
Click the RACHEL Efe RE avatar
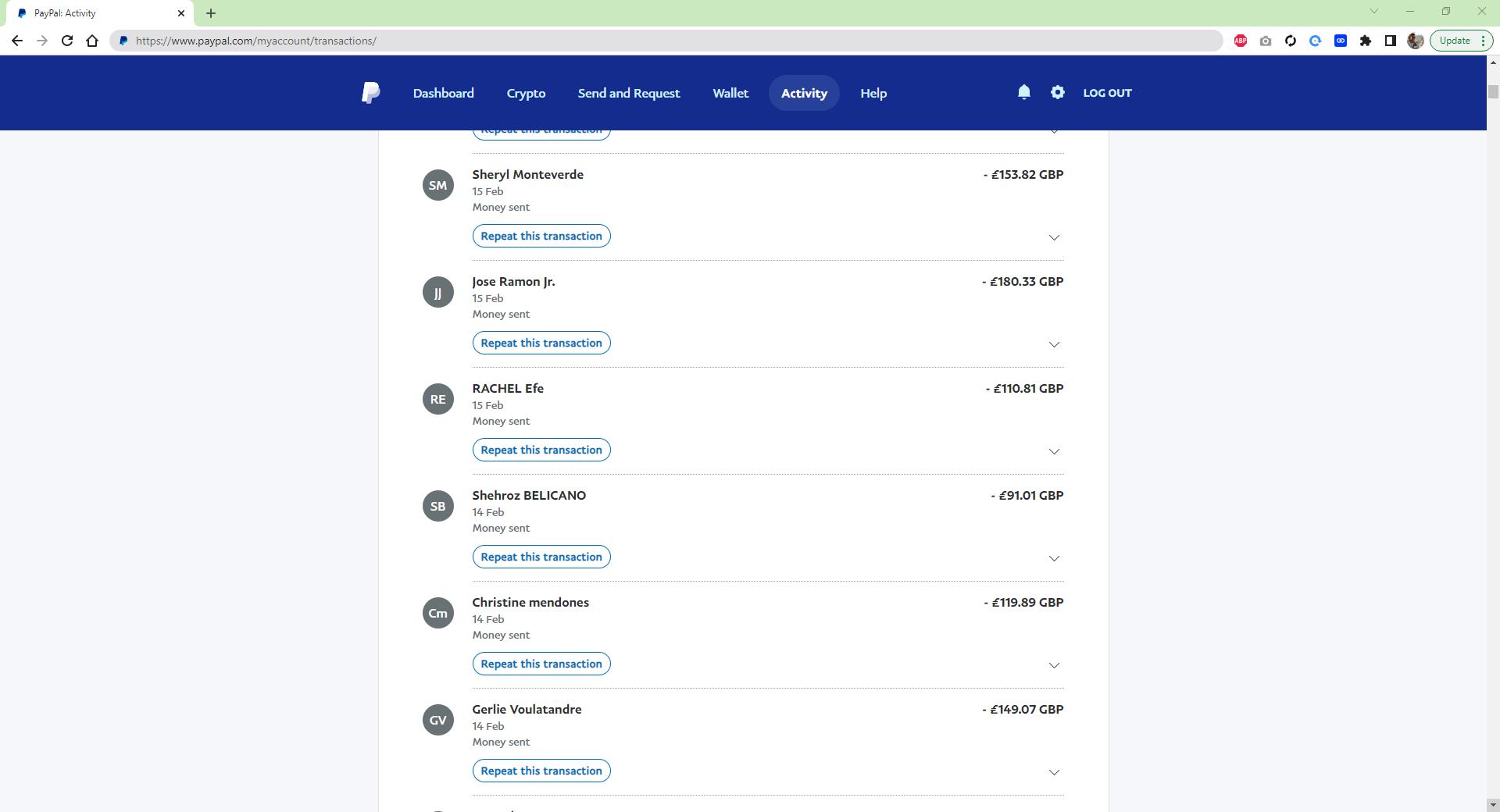pos(437,399)
